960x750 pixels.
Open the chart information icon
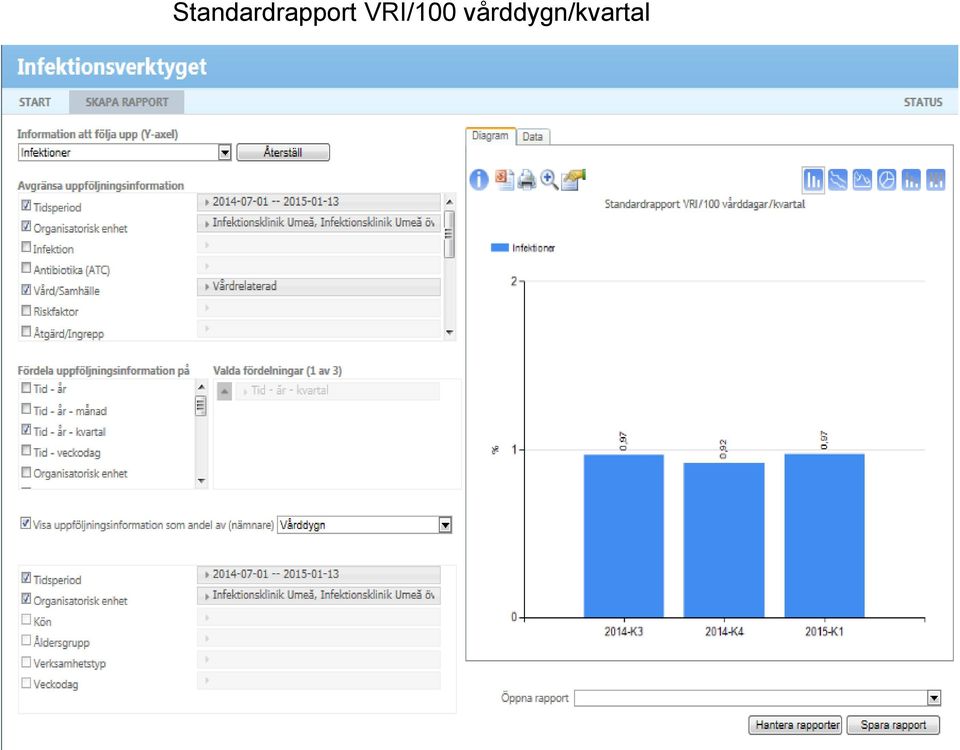(x=479, y=179)
